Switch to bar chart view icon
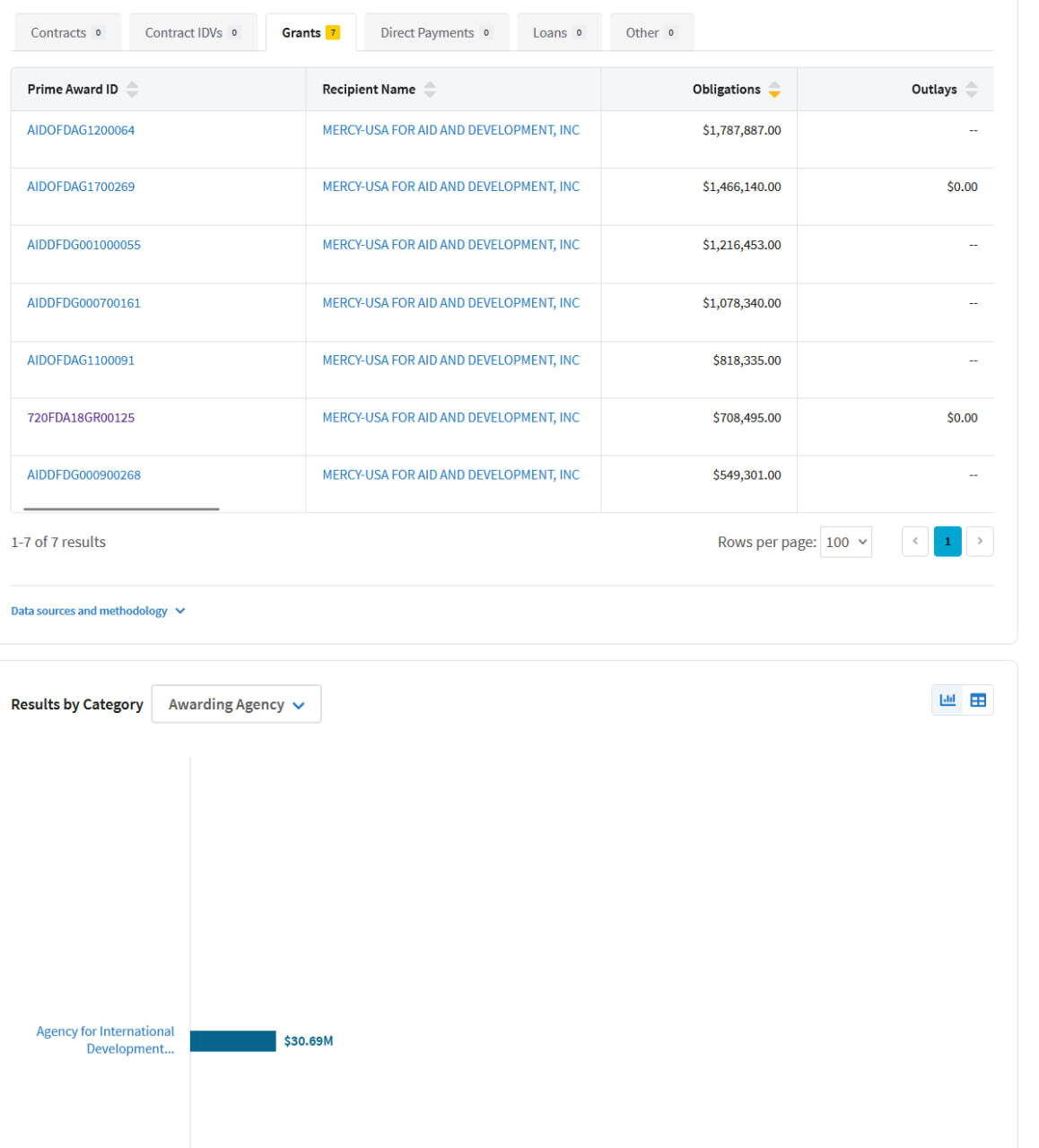This screenshot has height=1148, width=1039. (947, 700)
